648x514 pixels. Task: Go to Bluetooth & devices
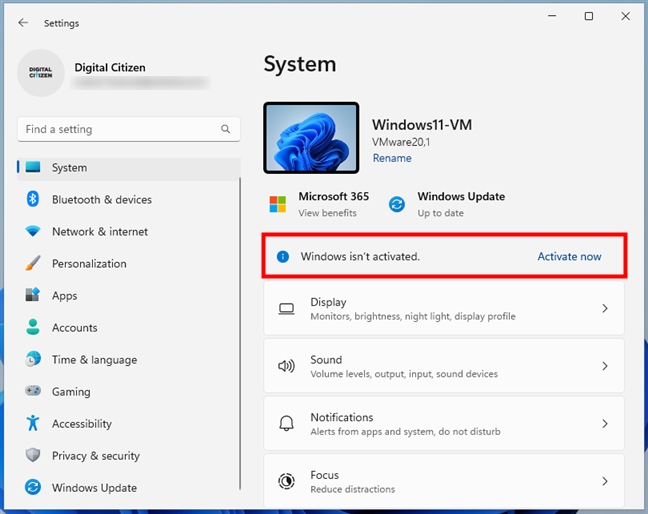coord(128,200)
